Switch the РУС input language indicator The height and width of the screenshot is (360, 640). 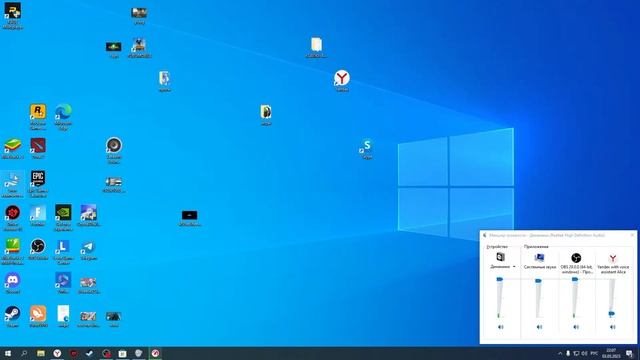(594, 353)
